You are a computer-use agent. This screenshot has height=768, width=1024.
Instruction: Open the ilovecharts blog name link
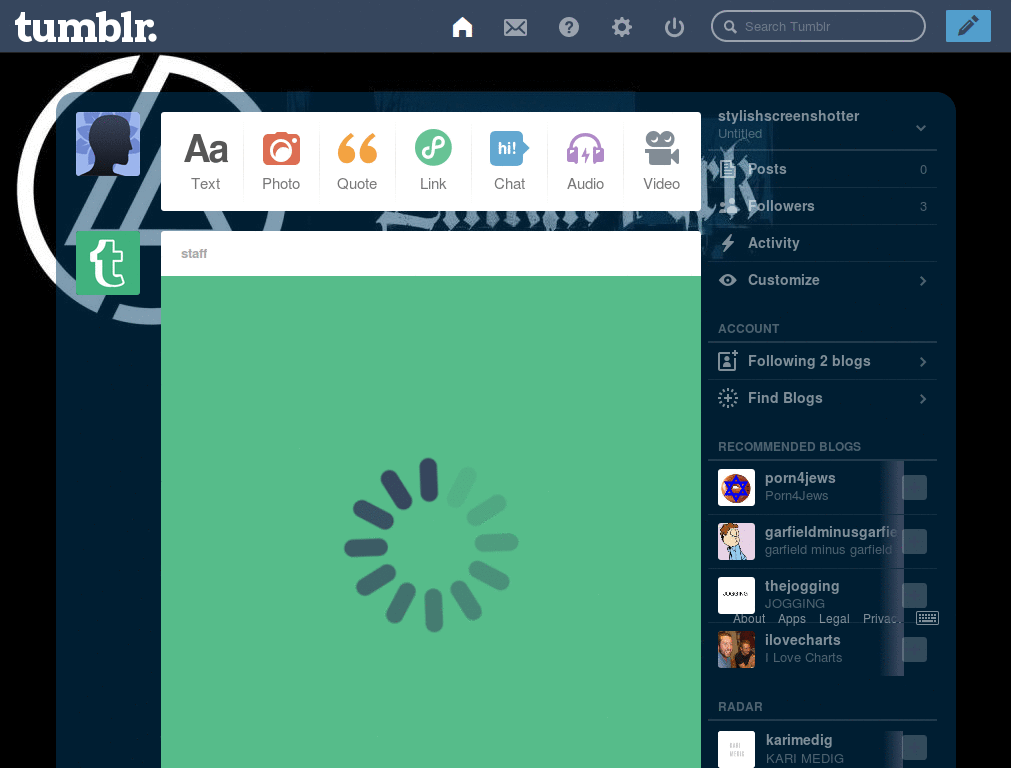tap(803, 640)
